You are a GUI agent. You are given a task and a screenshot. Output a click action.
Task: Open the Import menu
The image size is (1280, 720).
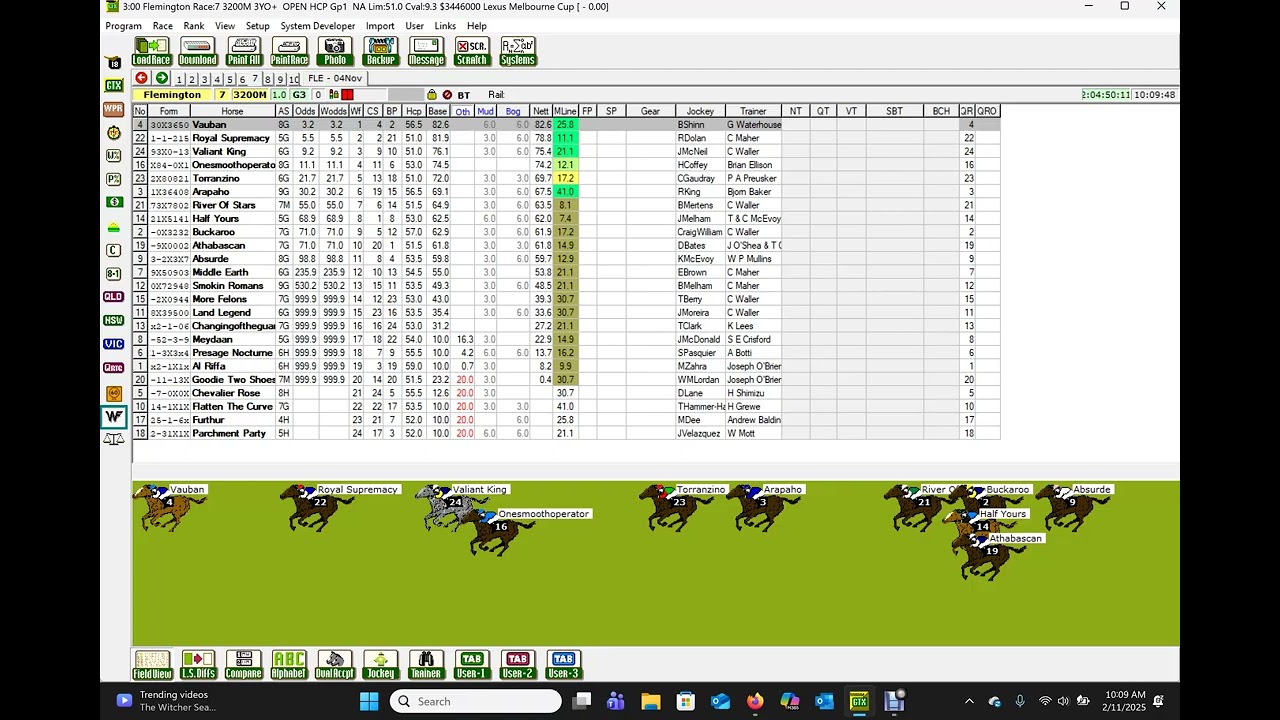pyautogui.click(x=380, y=26)
